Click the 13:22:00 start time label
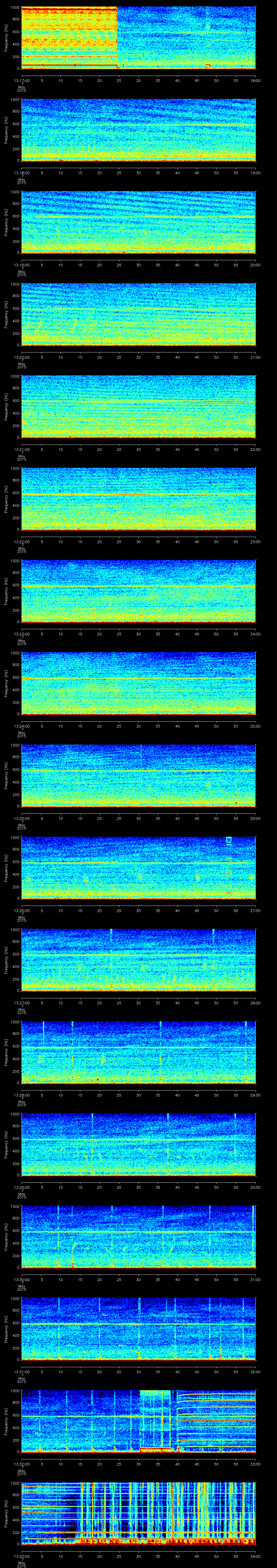 pos(21,542)
